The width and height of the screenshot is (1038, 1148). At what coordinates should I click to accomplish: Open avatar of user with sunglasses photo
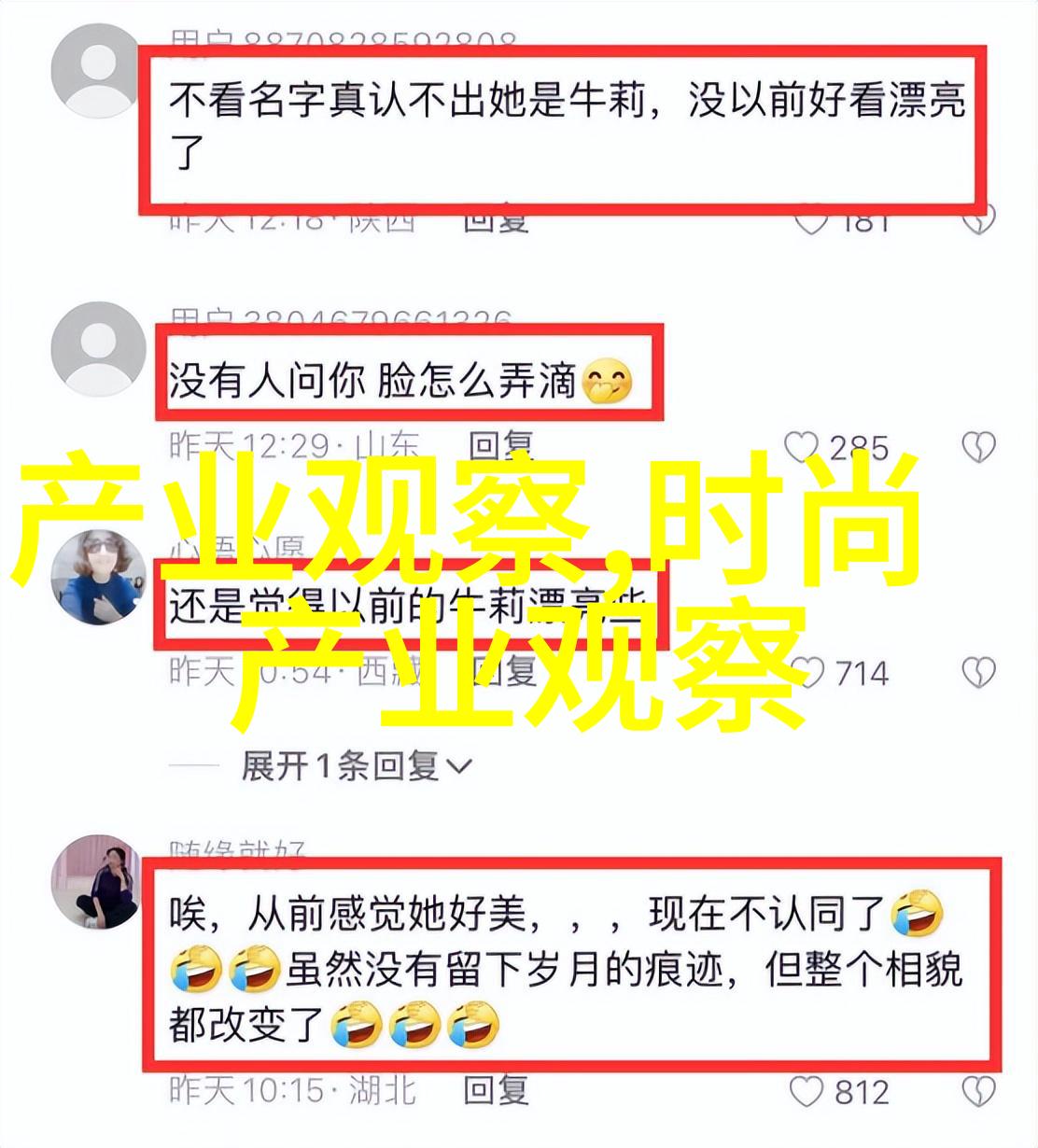[x=98, y=576]
